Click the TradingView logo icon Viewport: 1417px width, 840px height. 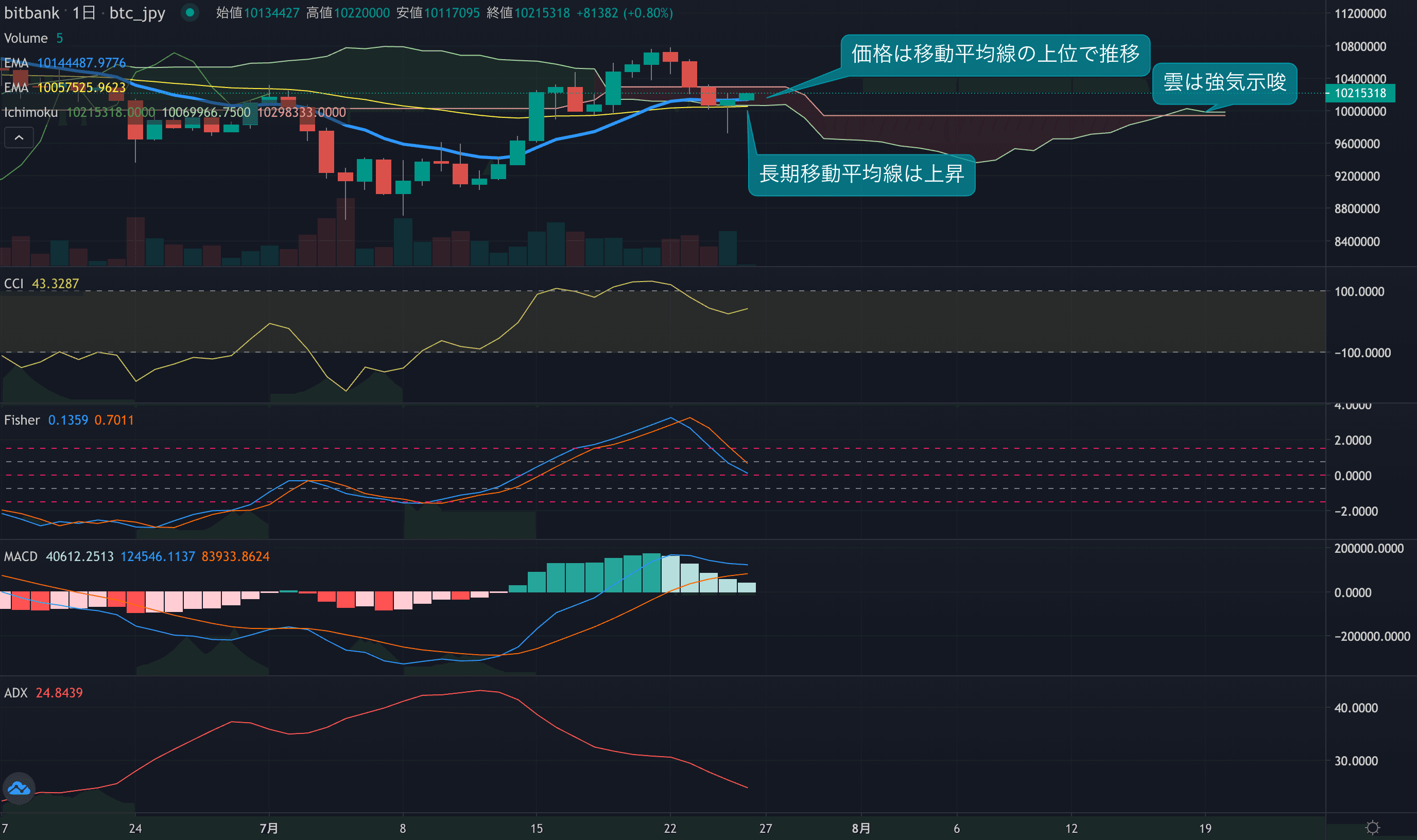19,787
